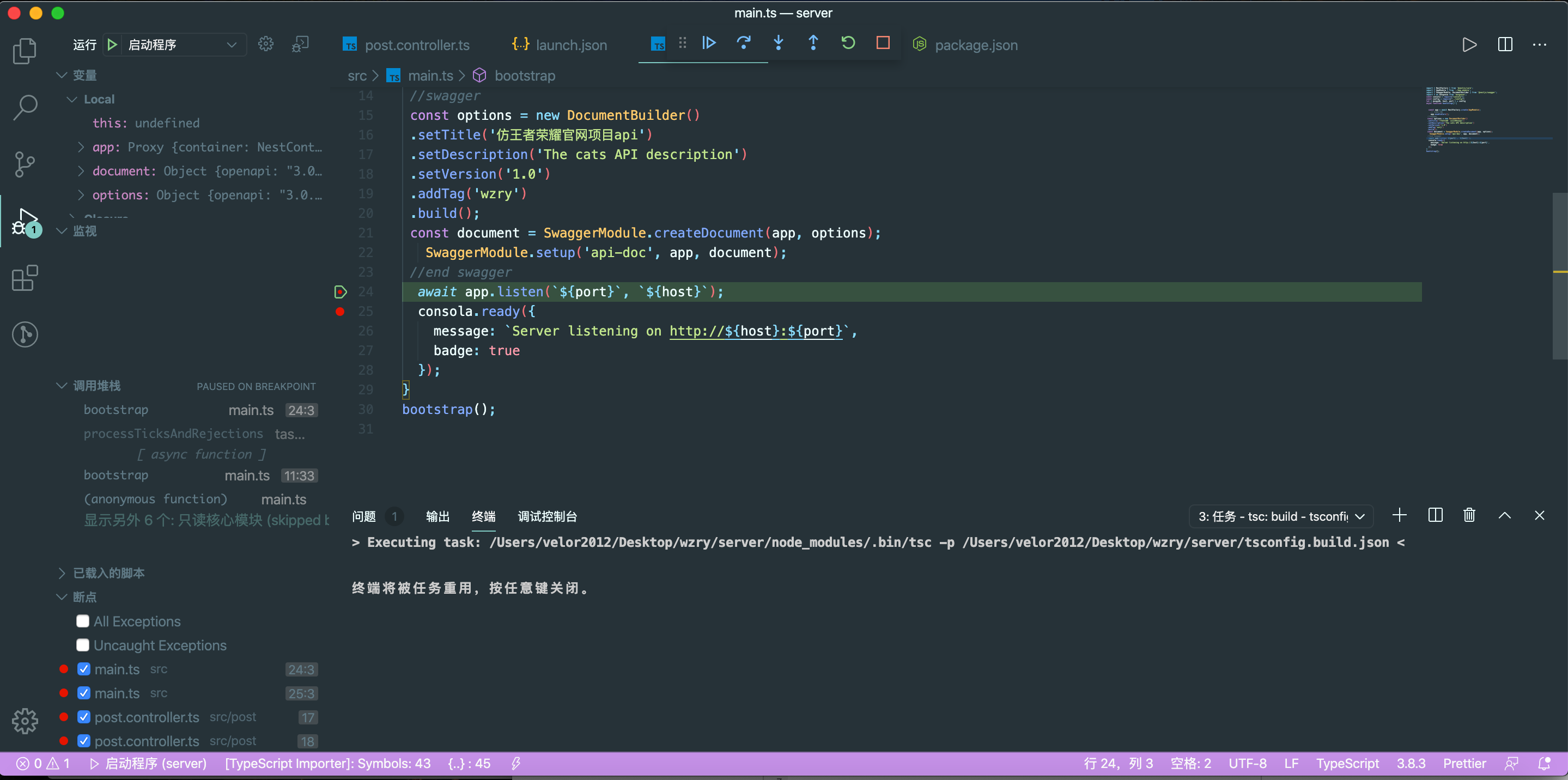This screenshot has width=1568, height=780.
Task: Open the http://${host}:${port} link in code
Action: [x=755, y=331]
